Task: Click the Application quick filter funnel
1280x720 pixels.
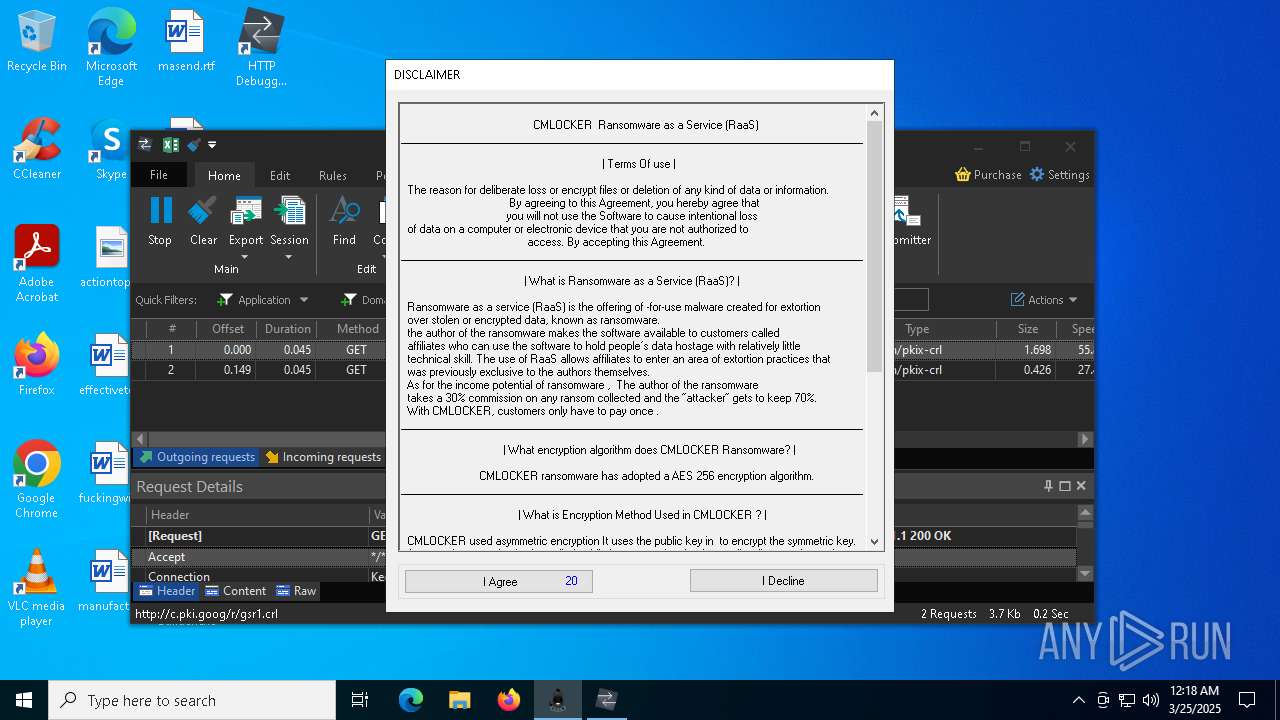Action: pos(225,300)
